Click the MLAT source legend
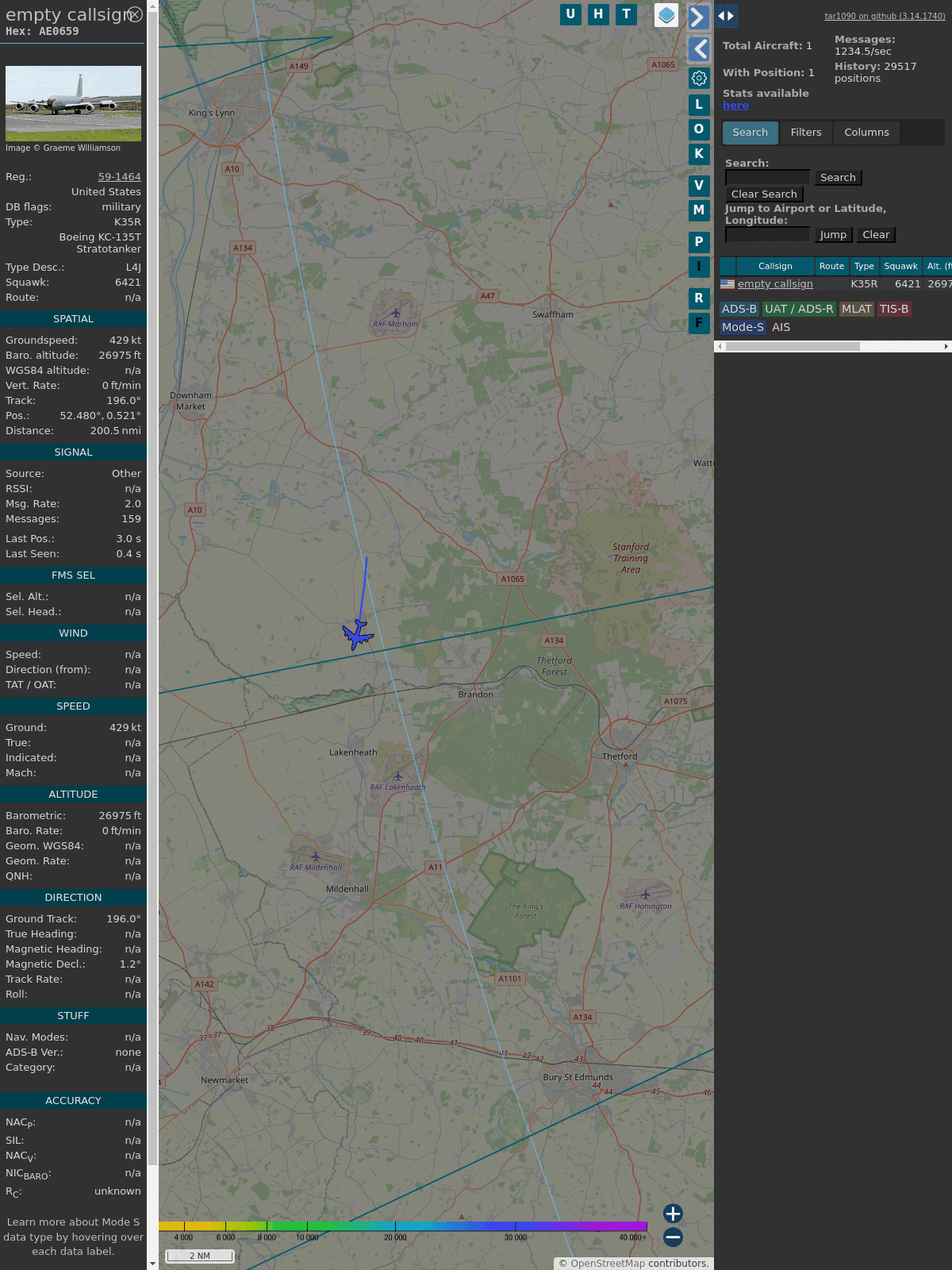Screen dimensions: 952x1270 (x=857, y=310)
